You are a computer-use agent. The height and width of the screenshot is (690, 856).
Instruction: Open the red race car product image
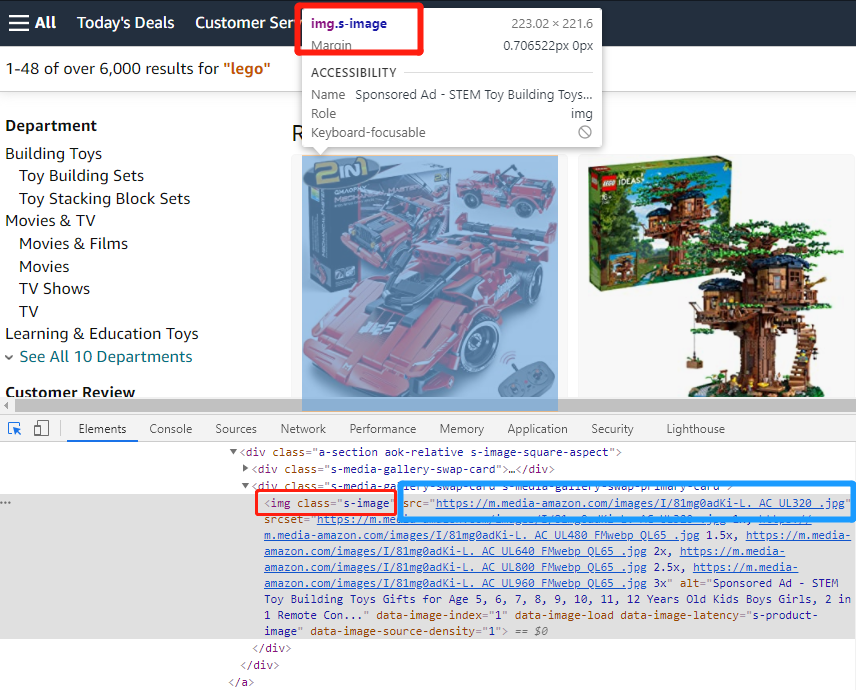tap(430, 283)
